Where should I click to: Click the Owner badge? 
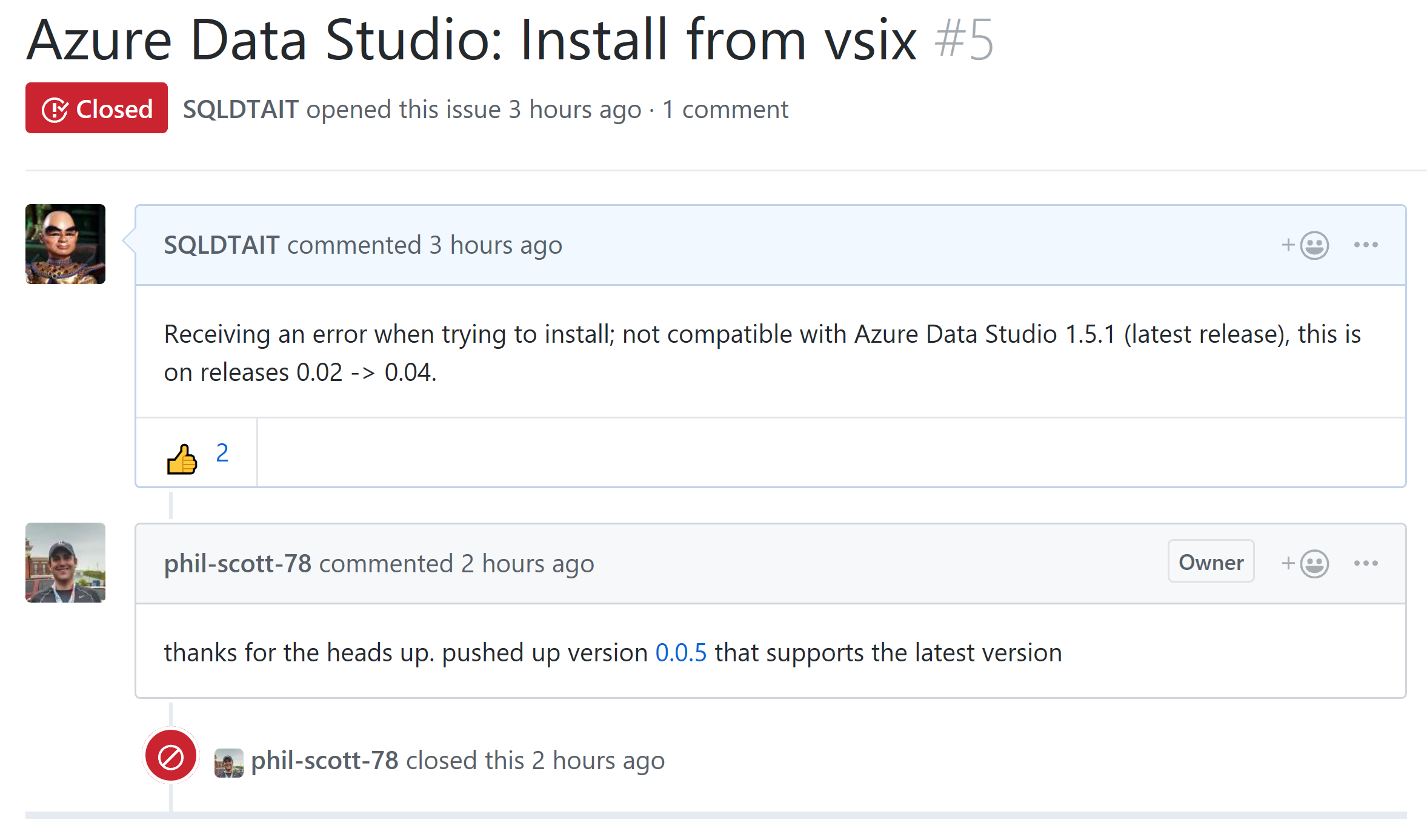coord(1211,562)
